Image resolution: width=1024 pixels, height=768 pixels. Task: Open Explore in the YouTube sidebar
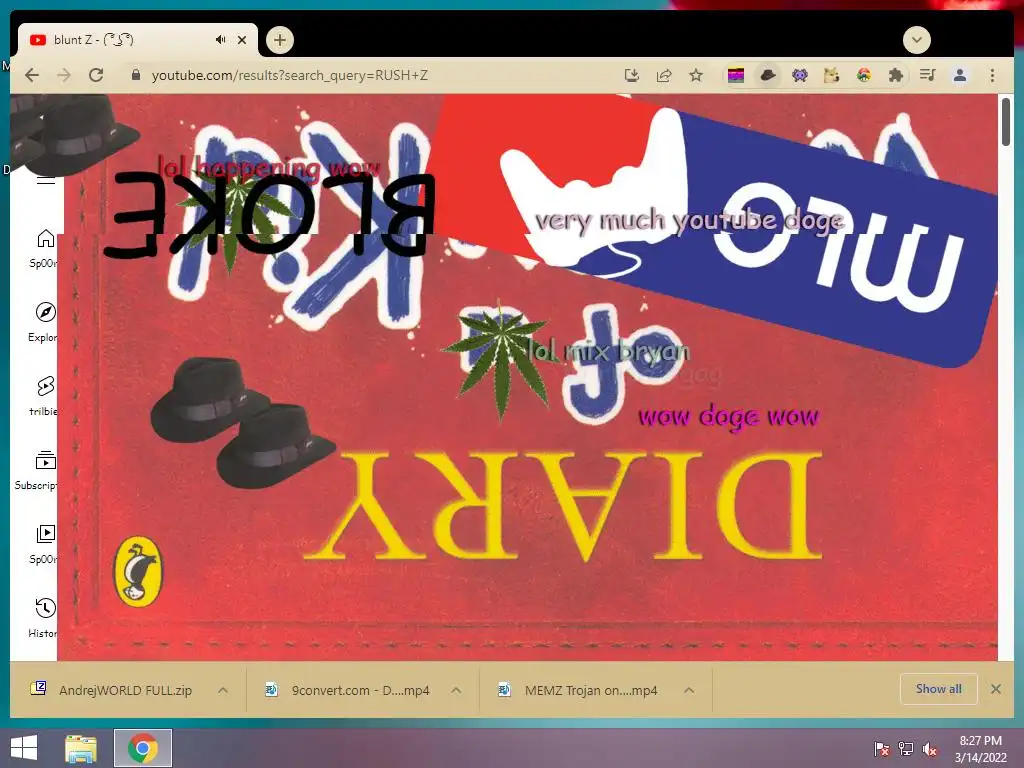[x=44, y=322]
